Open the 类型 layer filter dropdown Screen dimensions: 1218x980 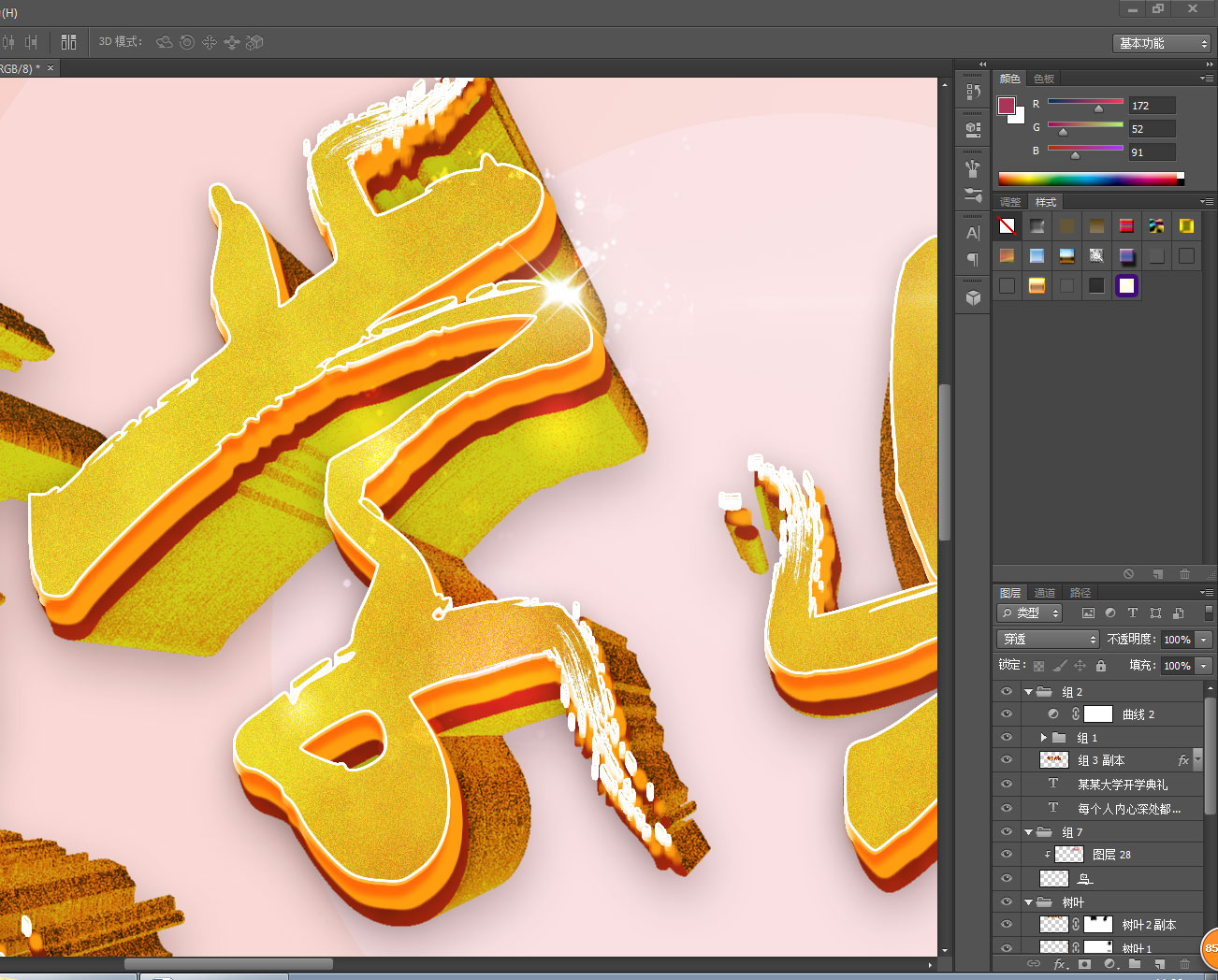click(x=1030, y=613)
